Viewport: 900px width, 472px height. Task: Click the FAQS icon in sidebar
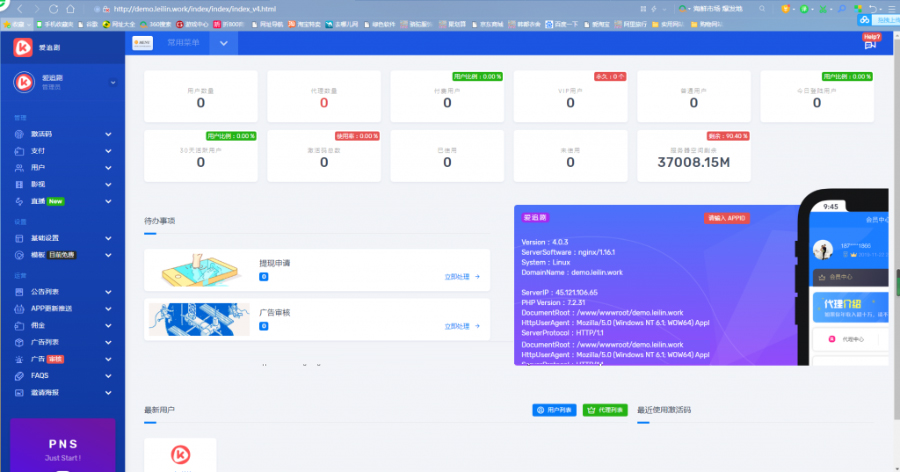tap(19, 376)
